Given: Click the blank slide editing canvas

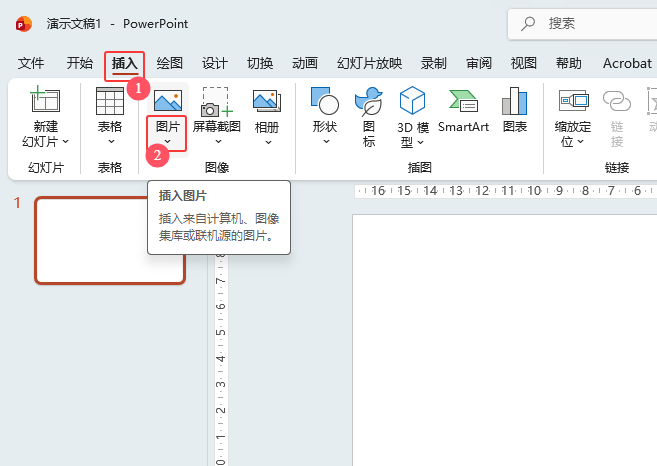Looking at the screenshot, I should [x=504, y=339].
